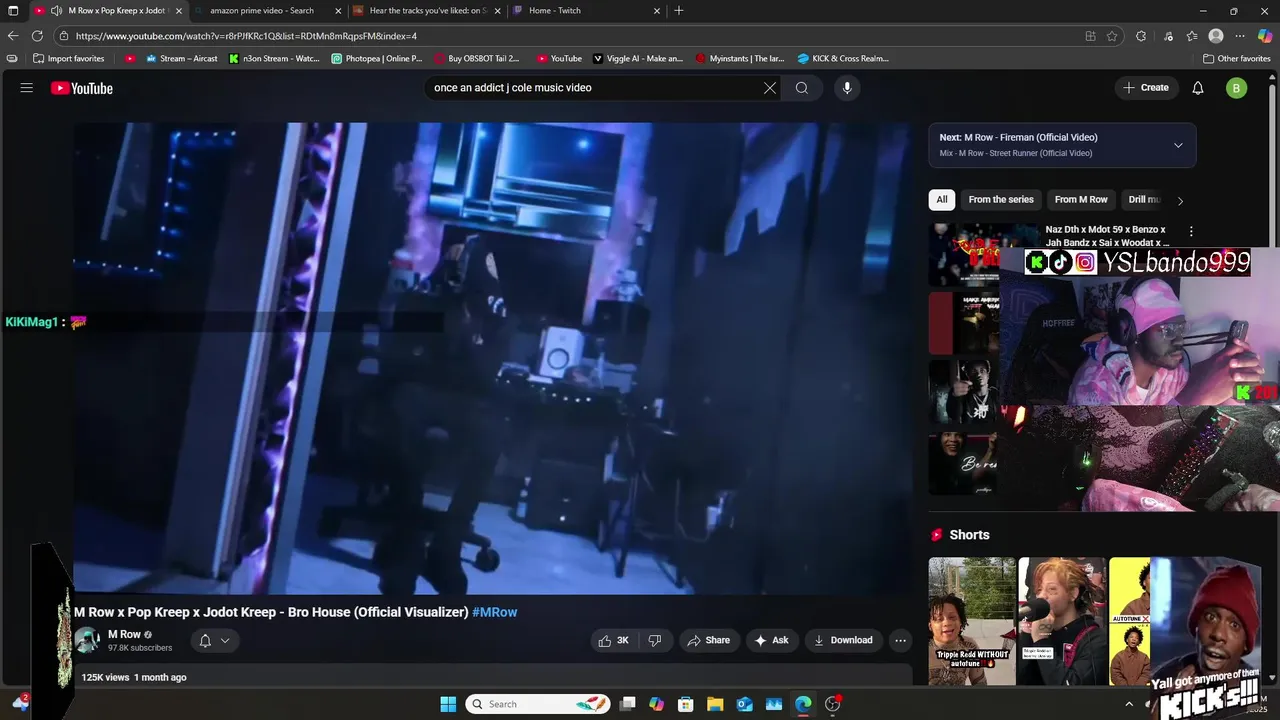Open the Windows Start menu
This screenshot has width=1280, height=720.
[x=448, y=704]
